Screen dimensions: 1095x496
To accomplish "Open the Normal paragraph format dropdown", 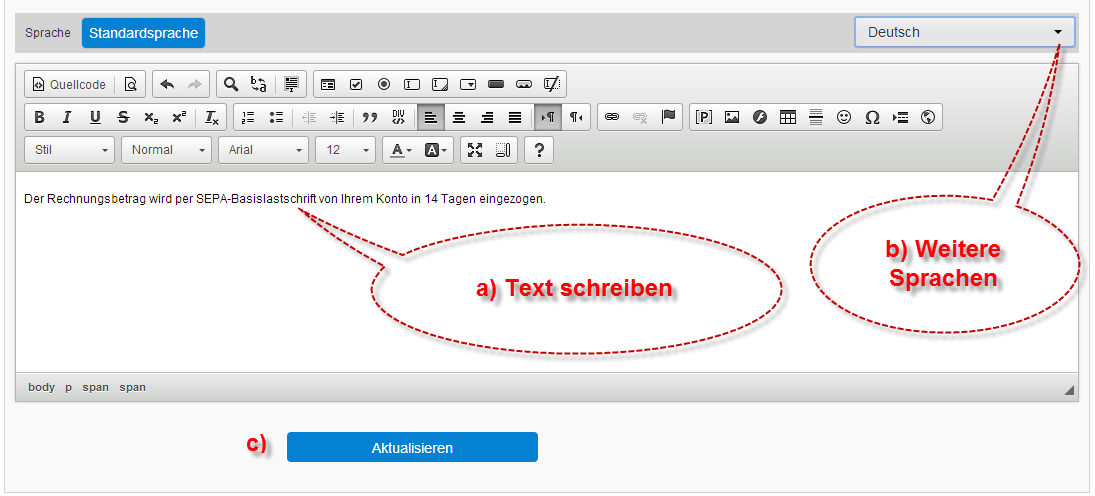I will (x=166, y=149).
